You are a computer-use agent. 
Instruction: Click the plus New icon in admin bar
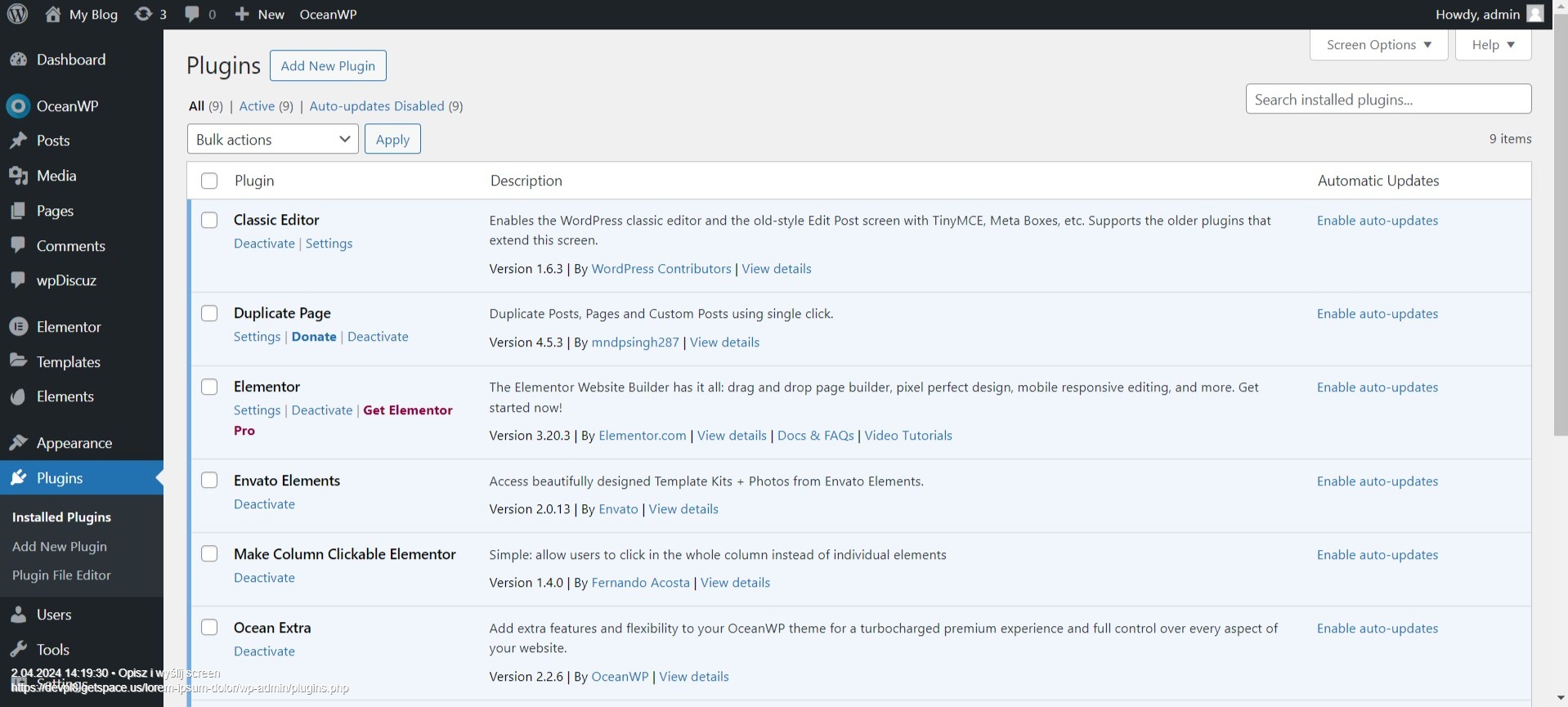242,14
